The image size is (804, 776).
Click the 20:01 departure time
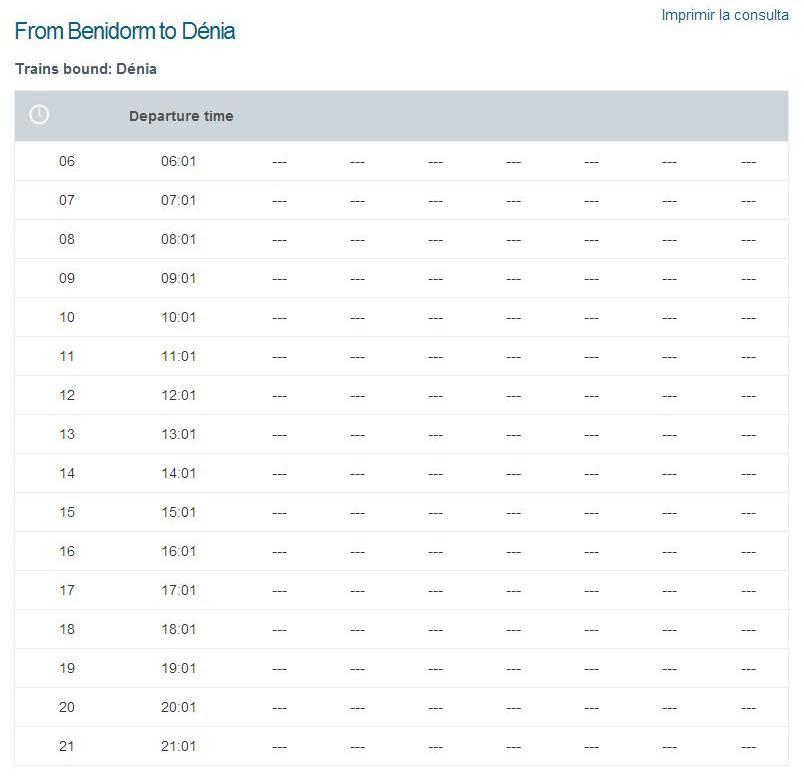click(x=178, y=707)
